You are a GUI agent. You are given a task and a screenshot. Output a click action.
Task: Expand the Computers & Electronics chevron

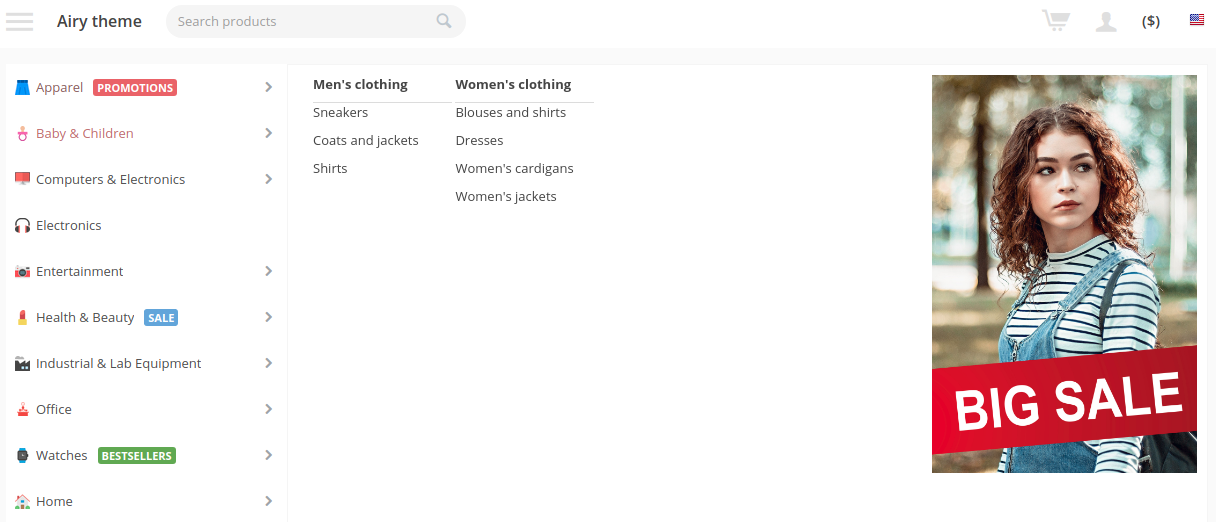pyautogui.click(x=268, y=179)
